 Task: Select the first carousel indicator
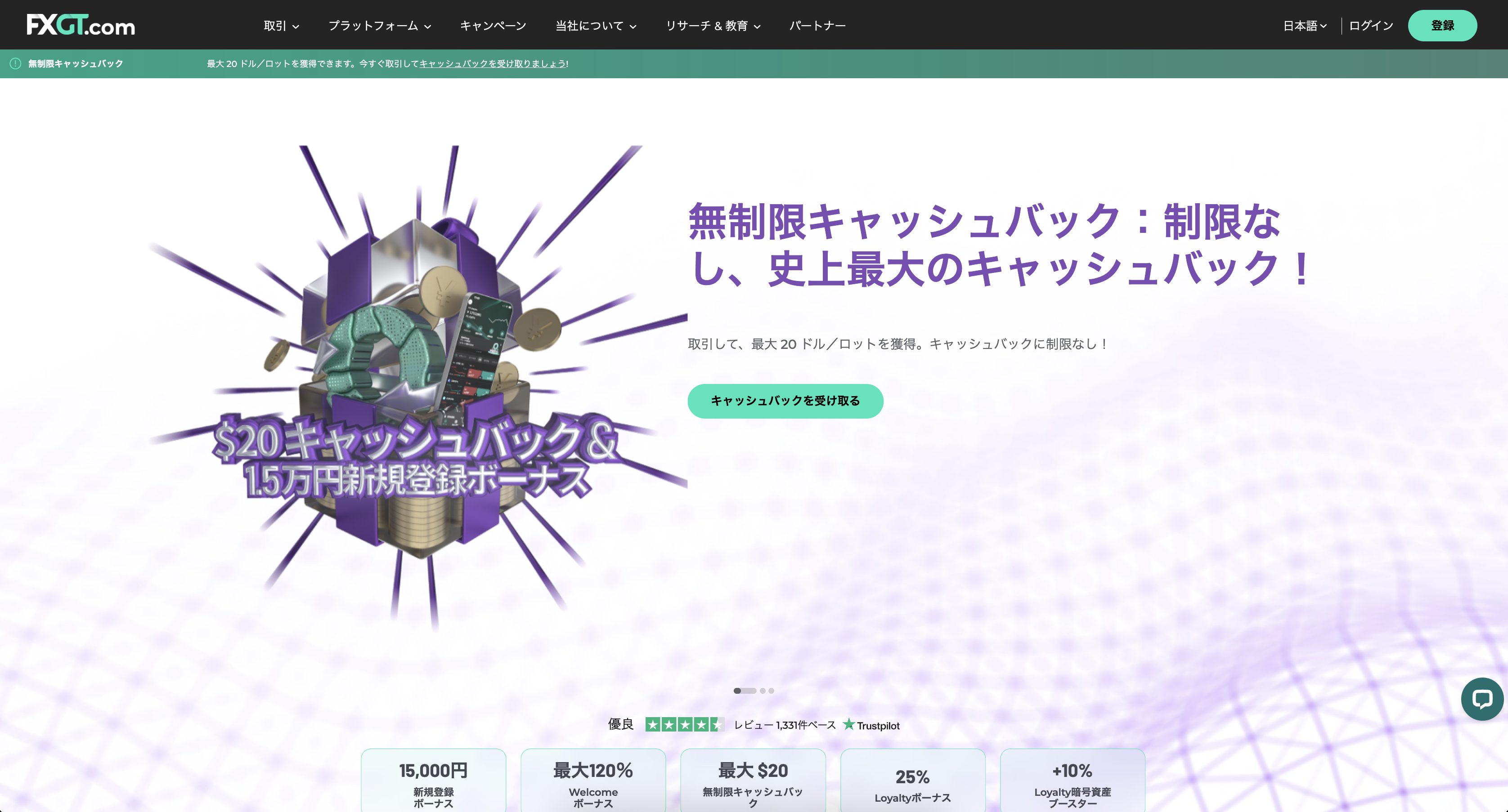(x=745, y=690)
